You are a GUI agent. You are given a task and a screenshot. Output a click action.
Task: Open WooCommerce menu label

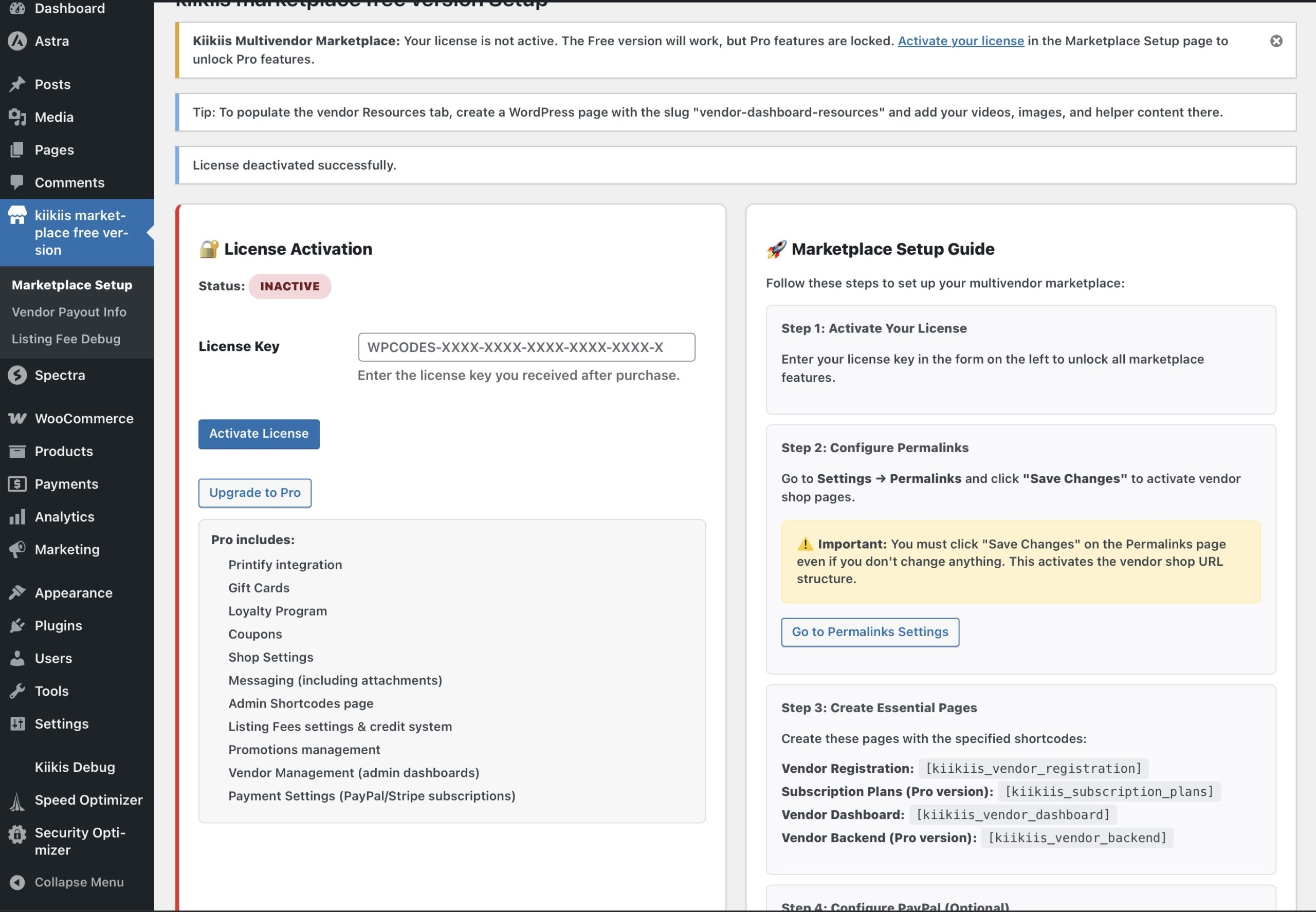[x=84, y=418]
